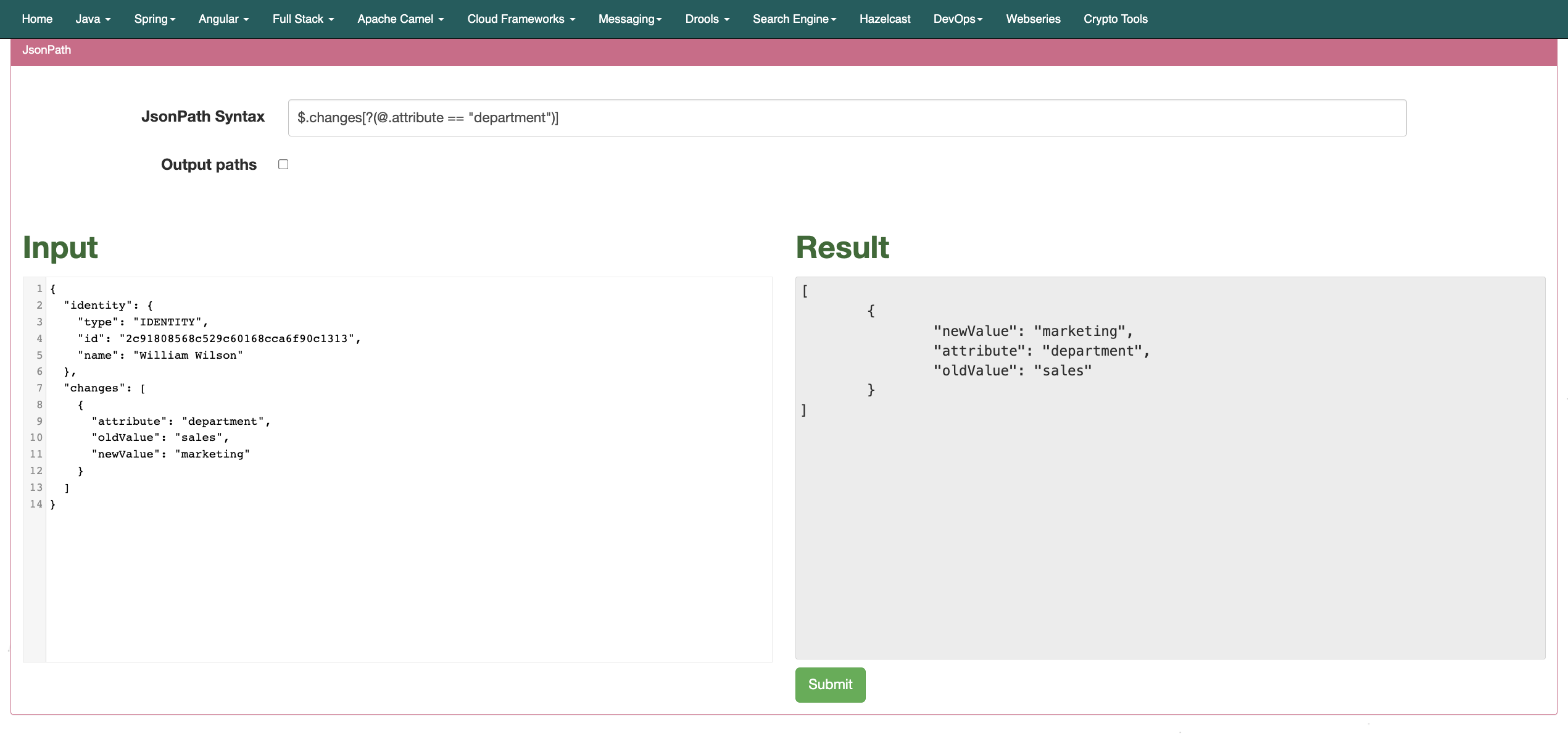Submit the JsonPath expression
The height and width of the screenshot is (736, 1568).
click(x=831, y=685)
